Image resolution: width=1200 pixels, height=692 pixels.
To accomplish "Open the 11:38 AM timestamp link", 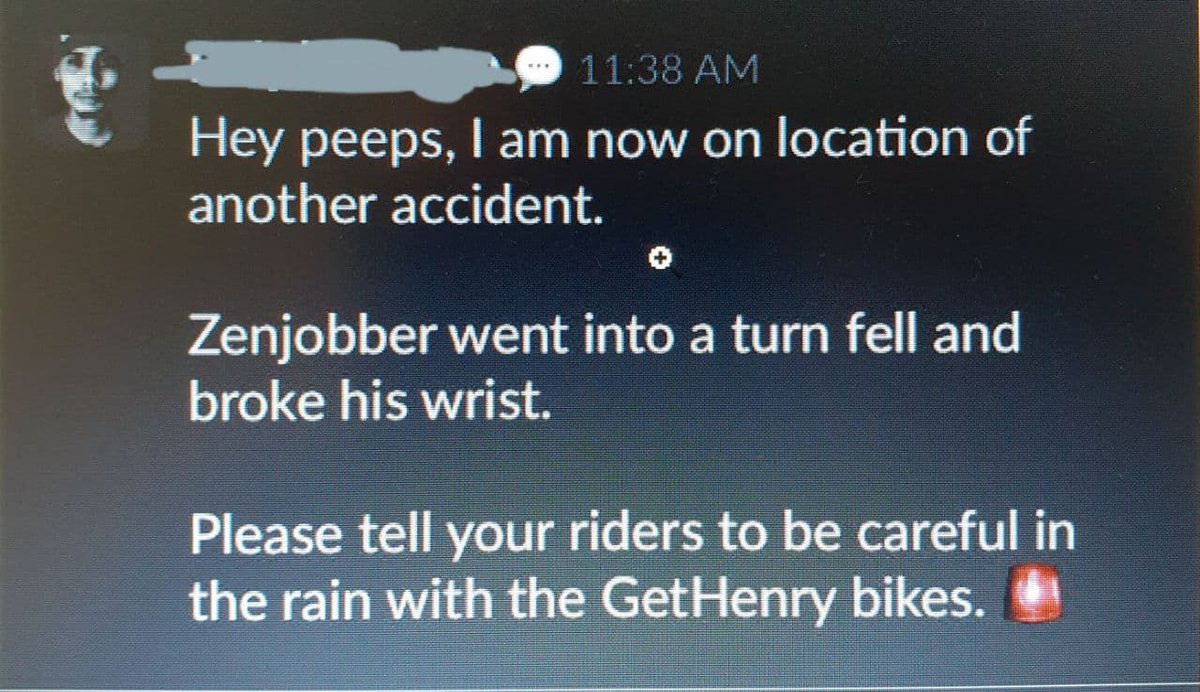I will (x=669, y=70).
